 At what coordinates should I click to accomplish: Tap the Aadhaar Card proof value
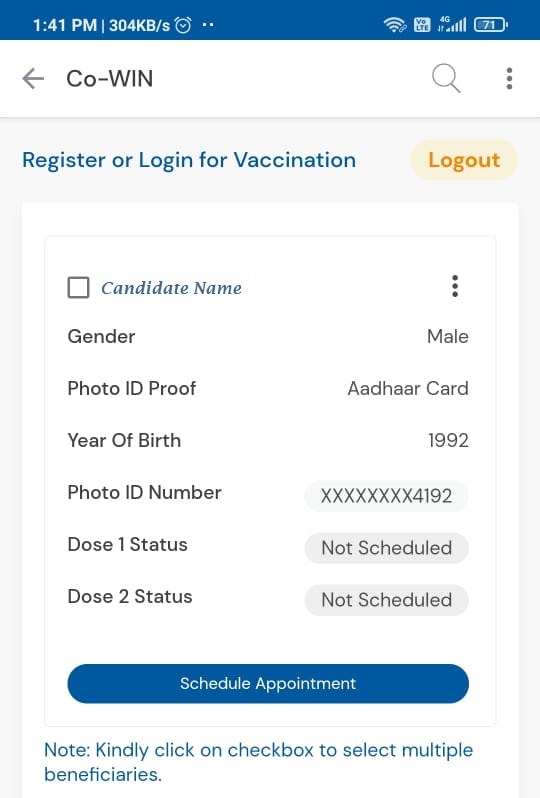click(x=408, y=388)
